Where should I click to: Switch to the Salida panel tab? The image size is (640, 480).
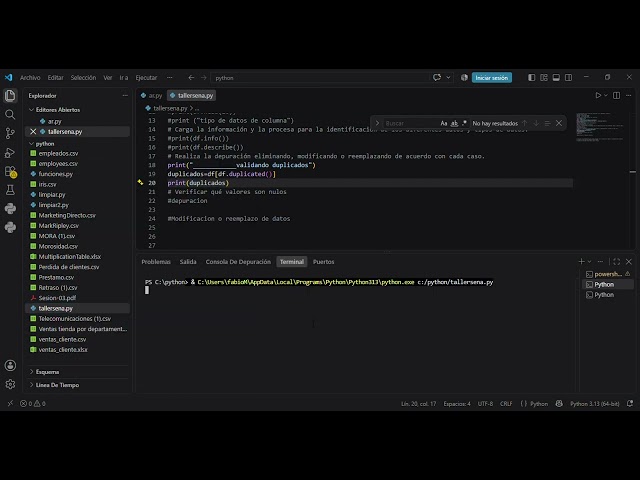click(x=188, y=262)
